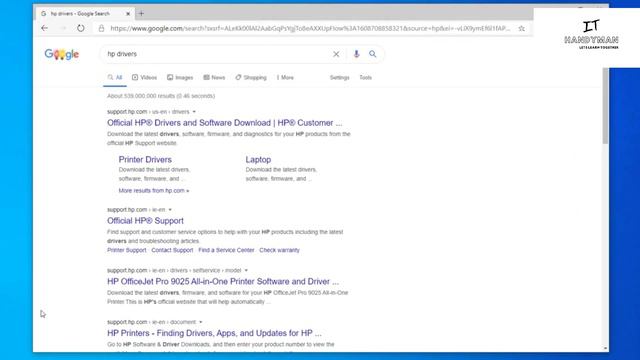Reload the page with refresh icon
640x360 pixels.
(x=81, y=28)
